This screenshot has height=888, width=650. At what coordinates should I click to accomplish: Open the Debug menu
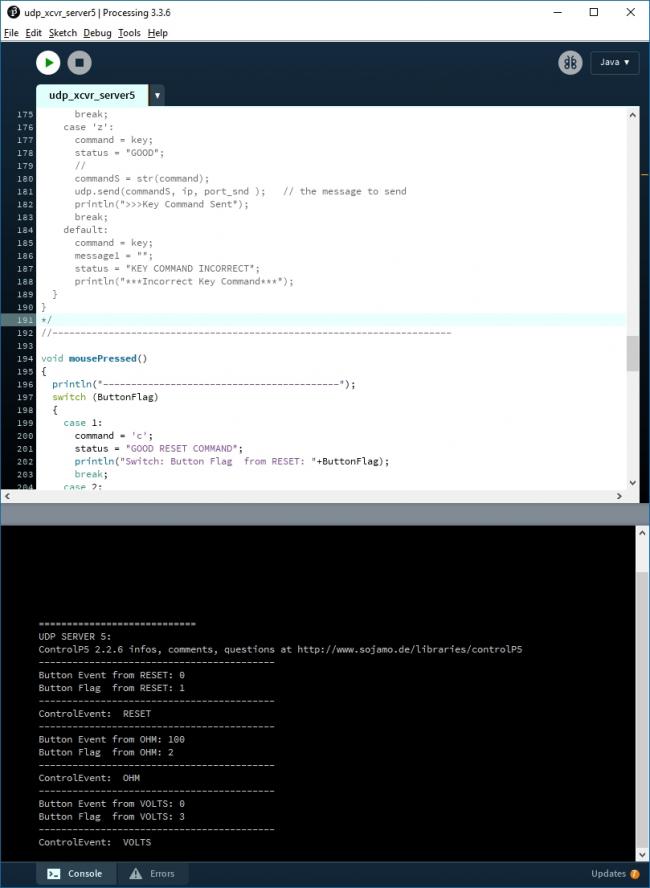point(97,33)
